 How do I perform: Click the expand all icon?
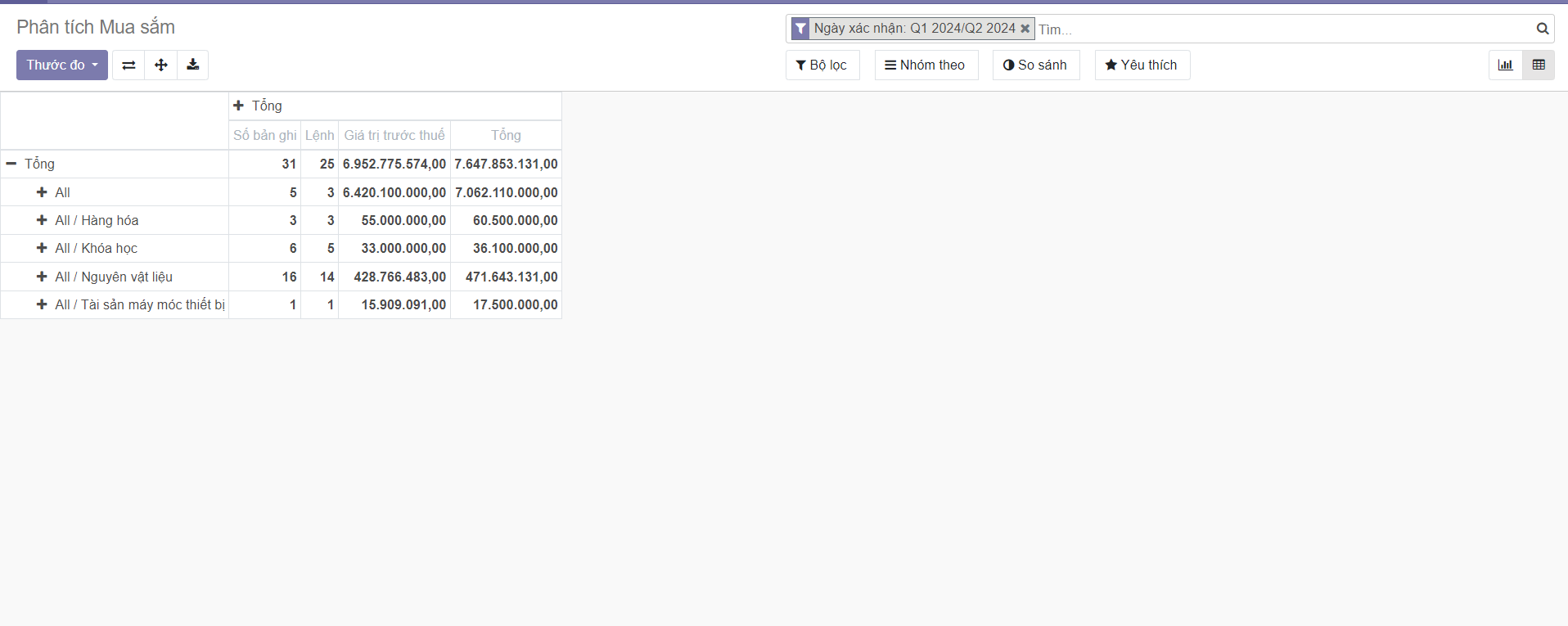(x=161, y=65)
